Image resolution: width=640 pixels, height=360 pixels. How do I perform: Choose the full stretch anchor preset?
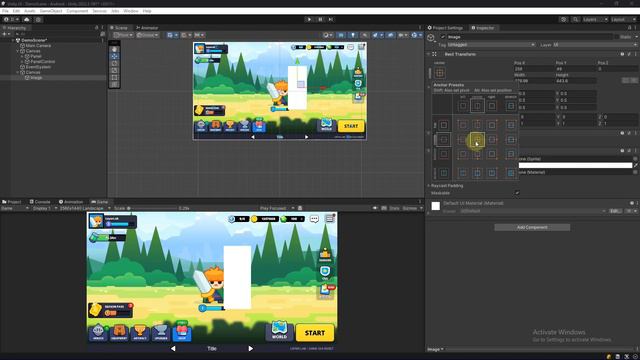pyautogui.click(x=511, y=173)
